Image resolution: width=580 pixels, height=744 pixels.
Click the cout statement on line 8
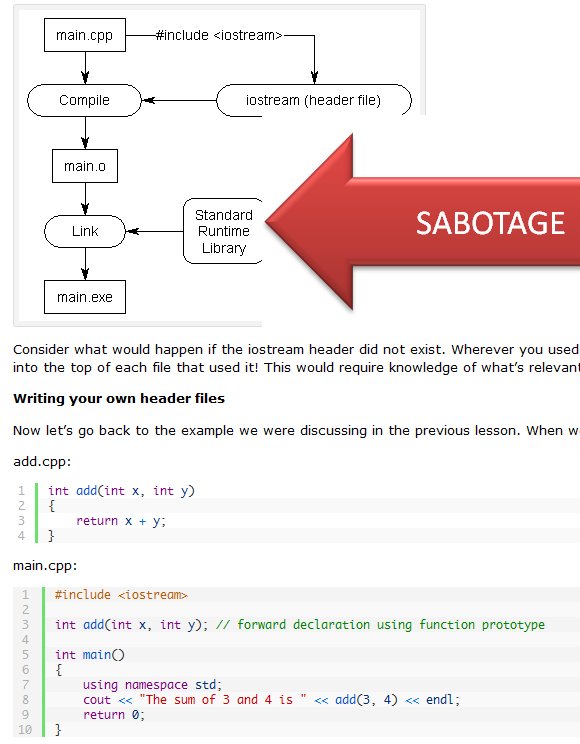(271, 700)
